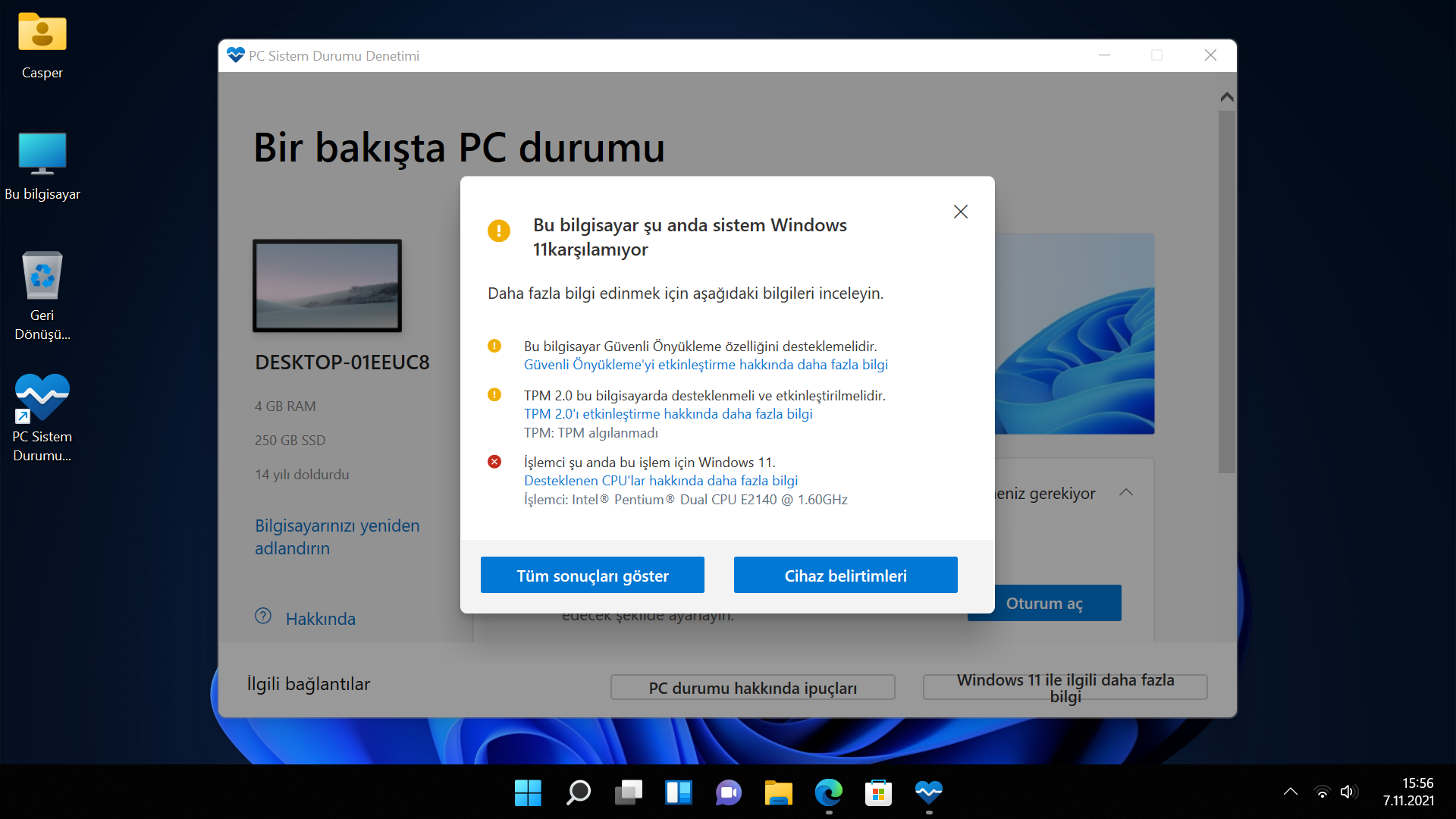The image size is (1456, 819).
Task: Open Secure Boot enabling info link
Action: [x=705, y=365]
